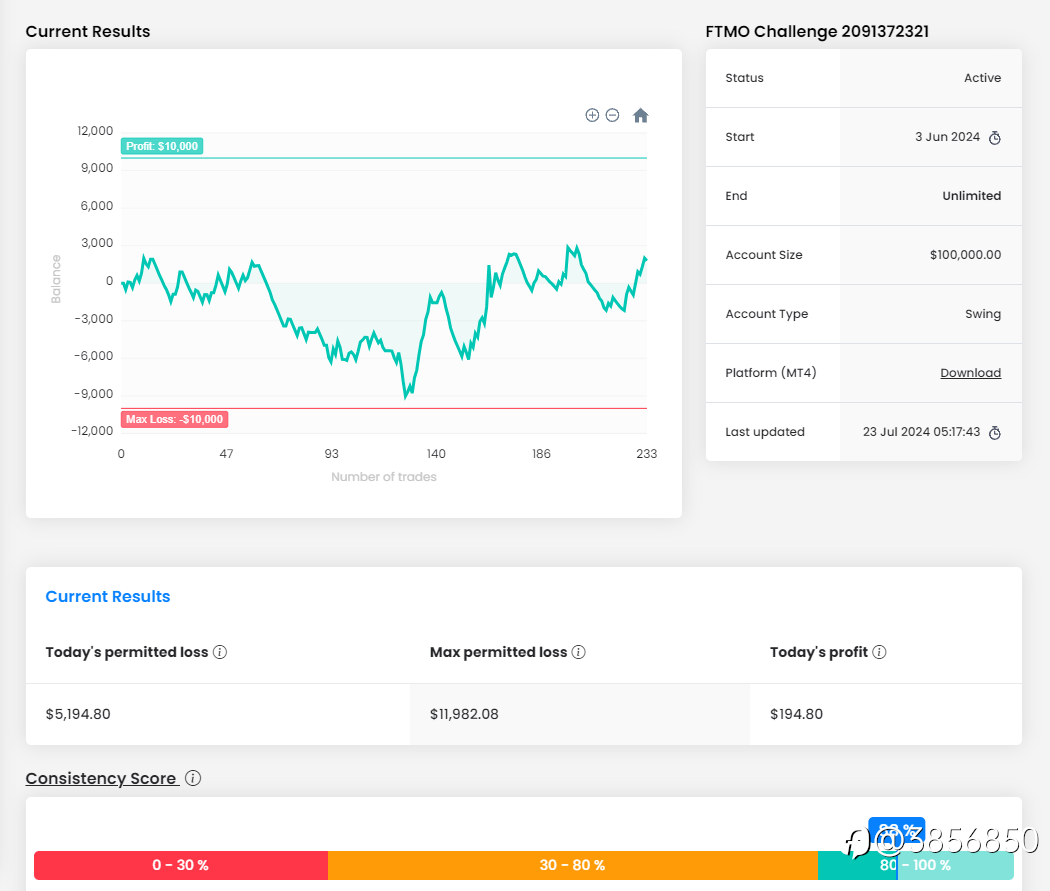Select the Swing account type value
Screen dimensions: 1050x891
[983, 314]
